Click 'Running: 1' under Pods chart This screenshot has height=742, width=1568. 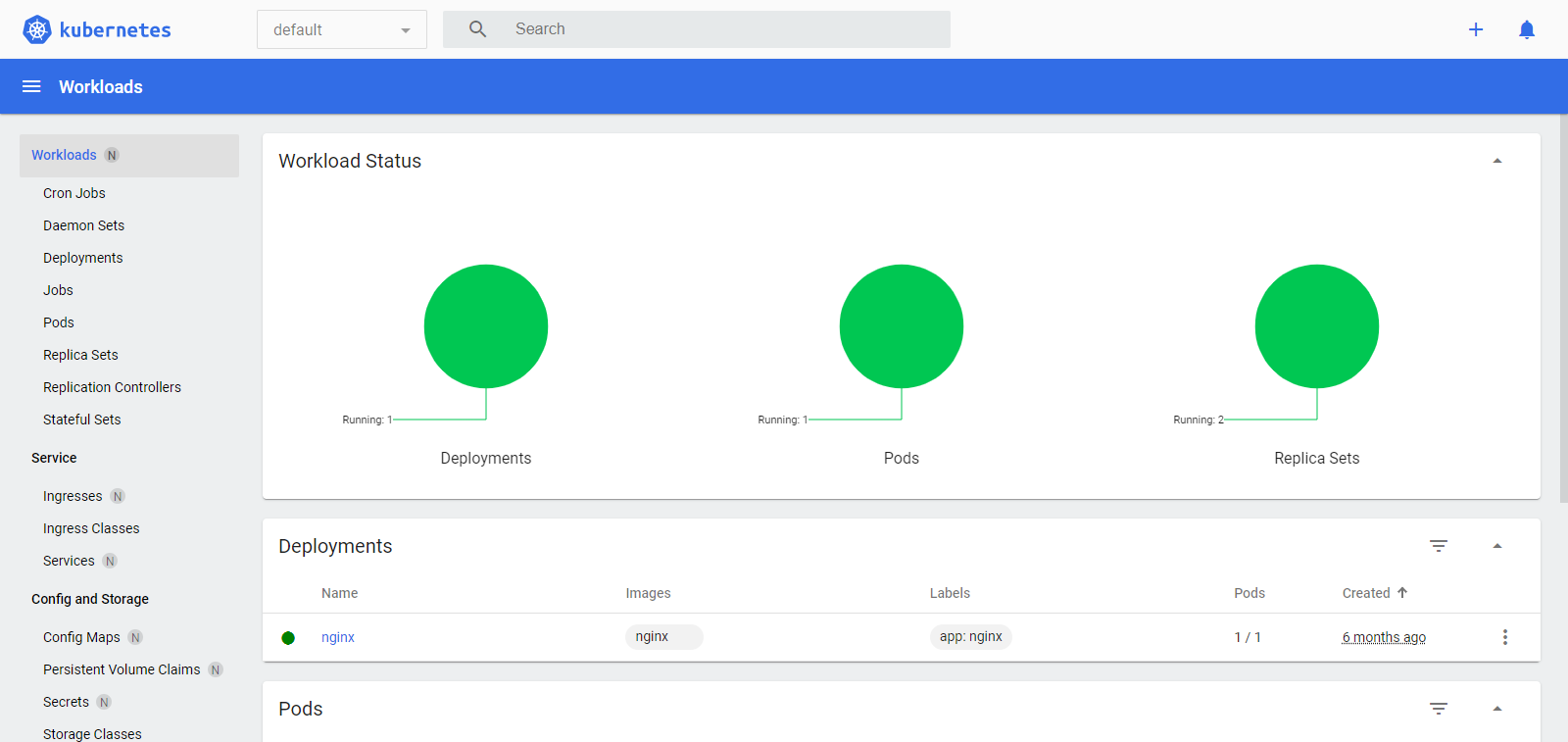(x=783, y=420)
